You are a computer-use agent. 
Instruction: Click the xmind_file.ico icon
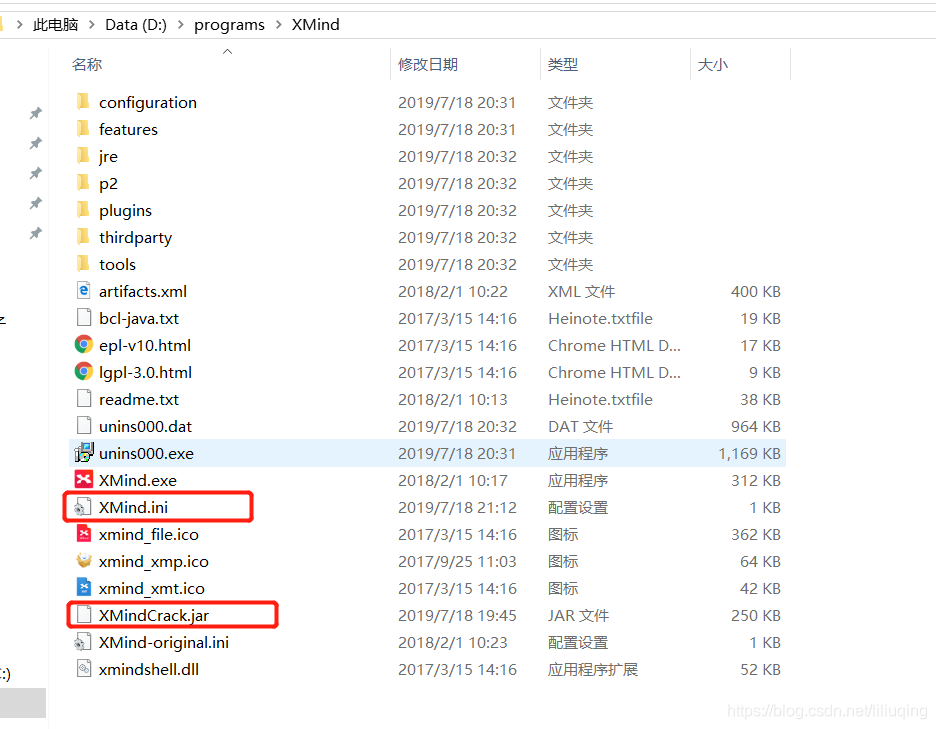point(84,534)
